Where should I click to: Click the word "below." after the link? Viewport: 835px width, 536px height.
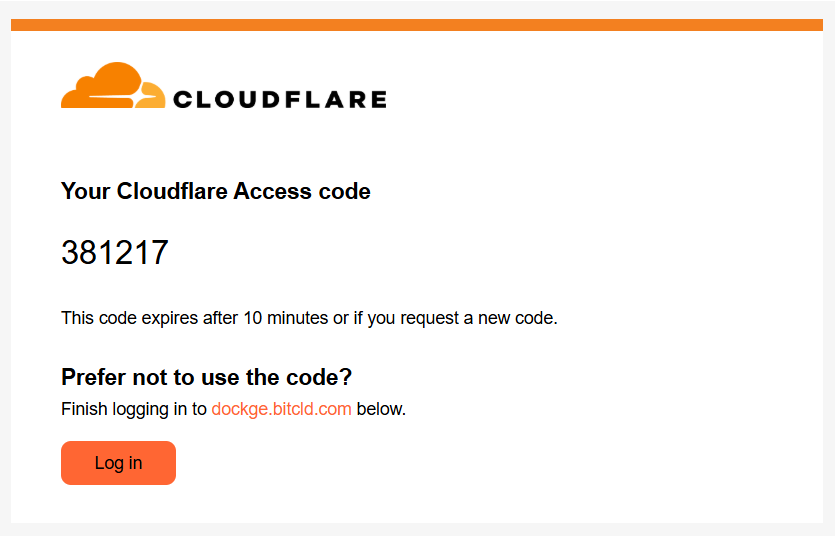381,409
